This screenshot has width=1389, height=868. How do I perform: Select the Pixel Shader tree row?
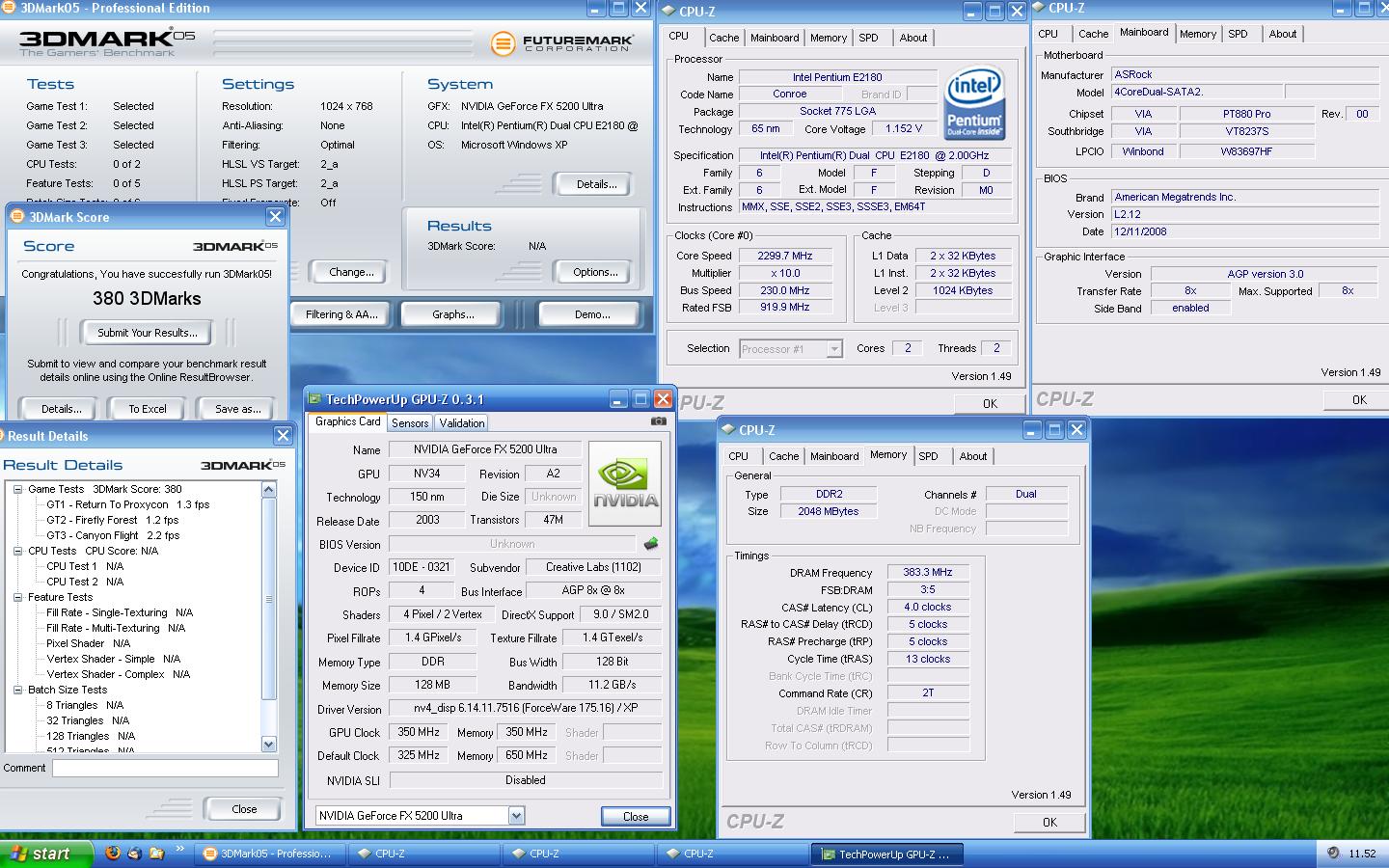click(x=89, y=643)
